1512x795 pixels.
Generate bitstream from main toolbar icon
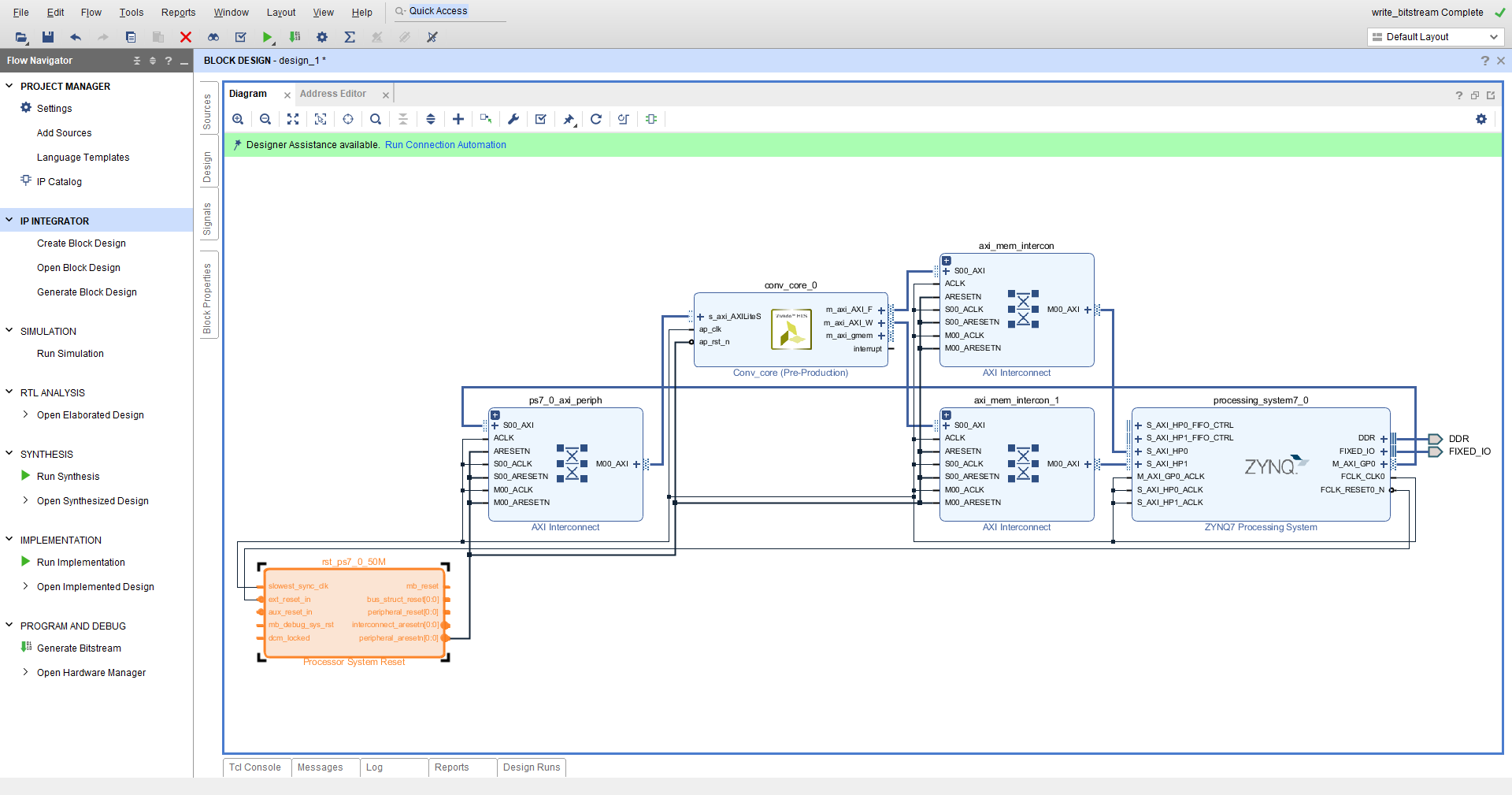pos(295,37)
